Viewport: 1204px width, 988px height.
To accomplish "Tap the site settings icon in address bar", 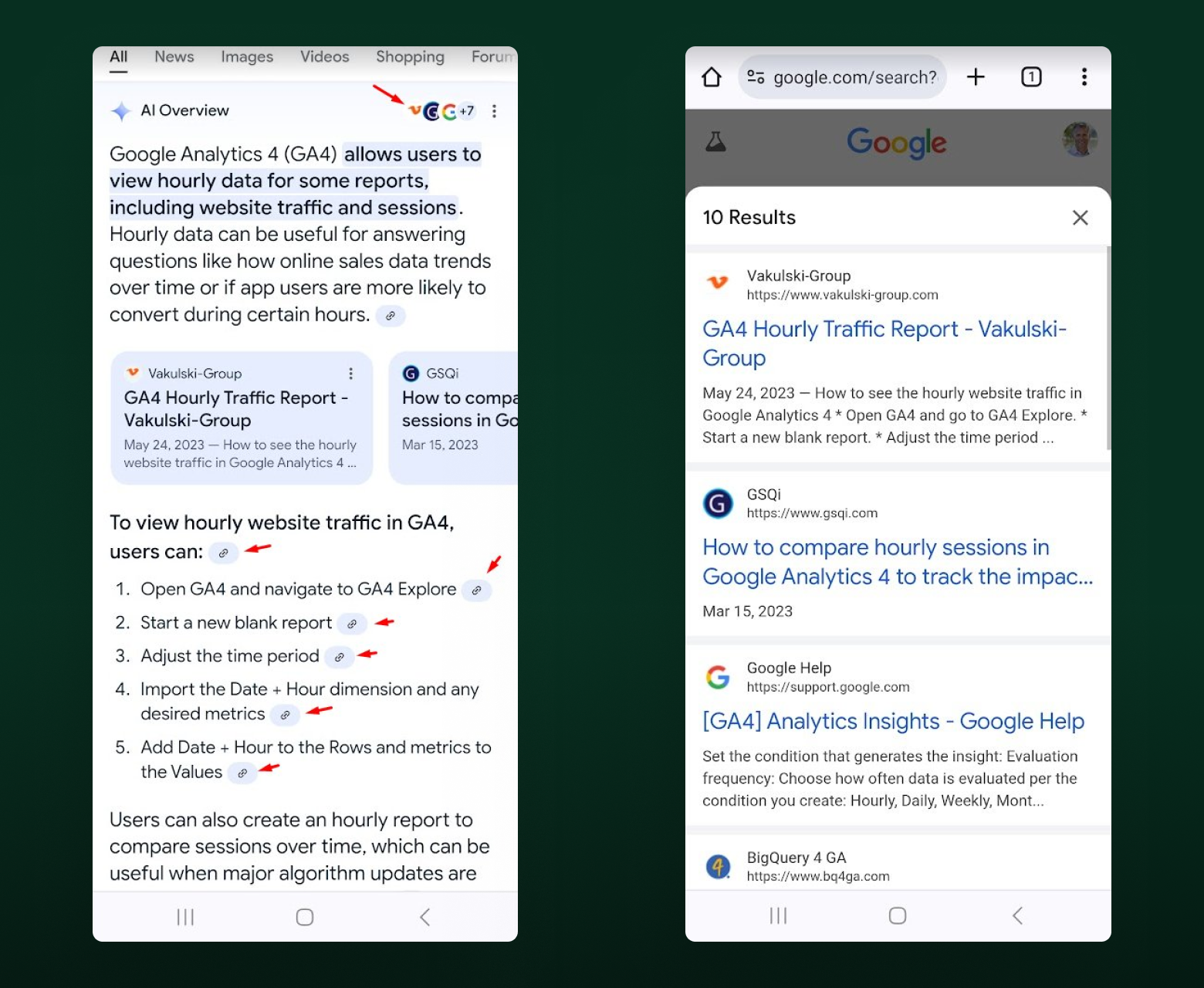I will [756, 77].
